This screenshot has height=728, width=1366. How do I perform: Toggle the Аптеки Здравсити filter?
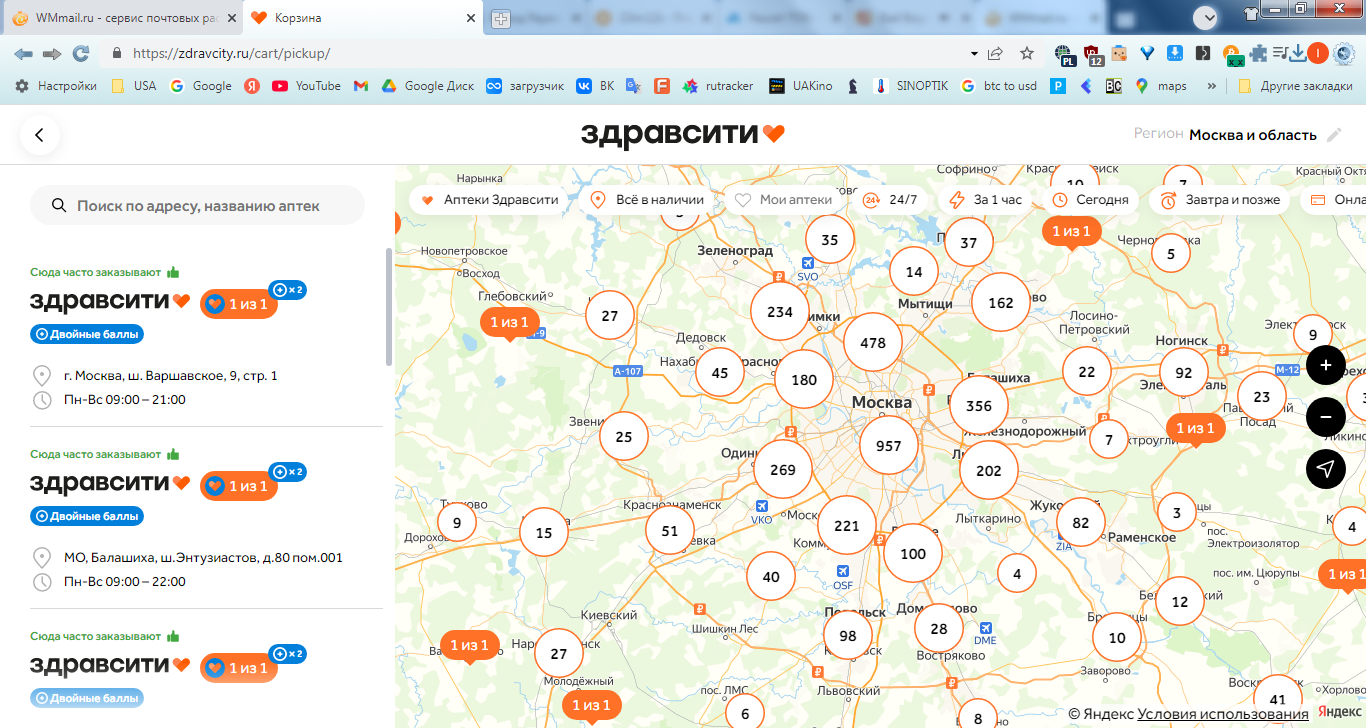pyautogui.click(x=489, y=200)
